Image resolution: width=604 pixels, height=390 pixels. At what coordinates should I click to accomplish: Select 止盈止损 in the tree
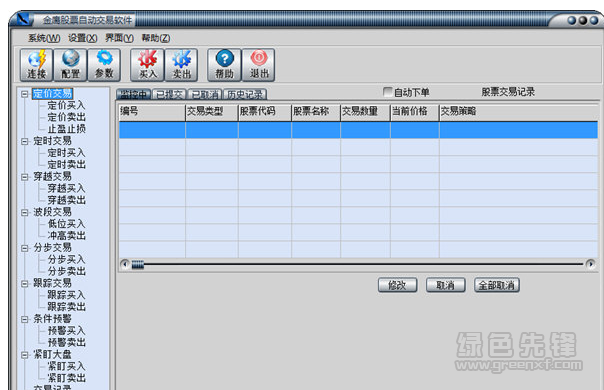pyautogui.click(x=67, y=129)
